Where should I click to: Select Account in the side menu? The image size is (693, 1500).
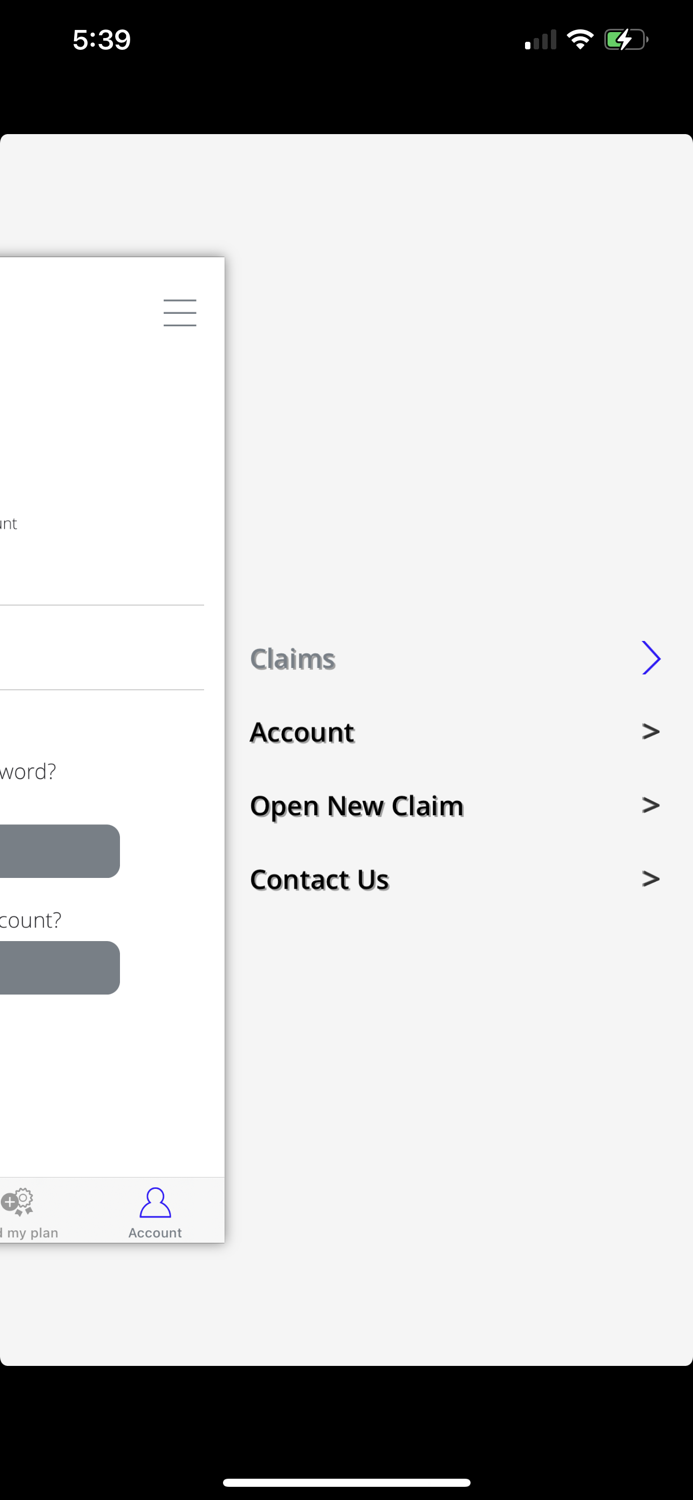point(302,732)
